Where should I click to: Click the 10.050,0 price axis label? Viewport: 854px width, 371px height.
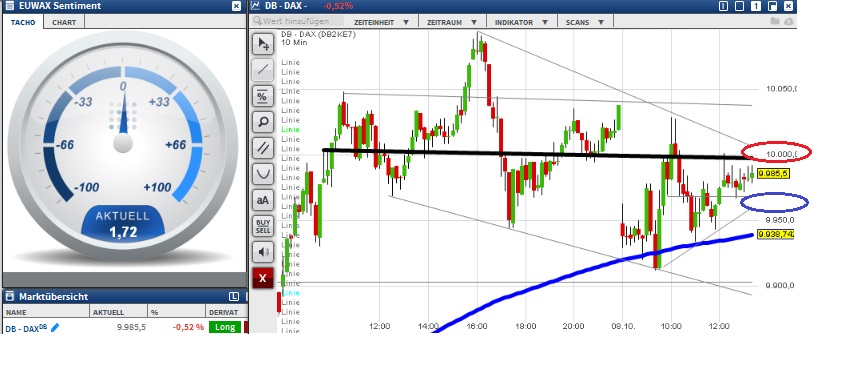coord(781,89)
